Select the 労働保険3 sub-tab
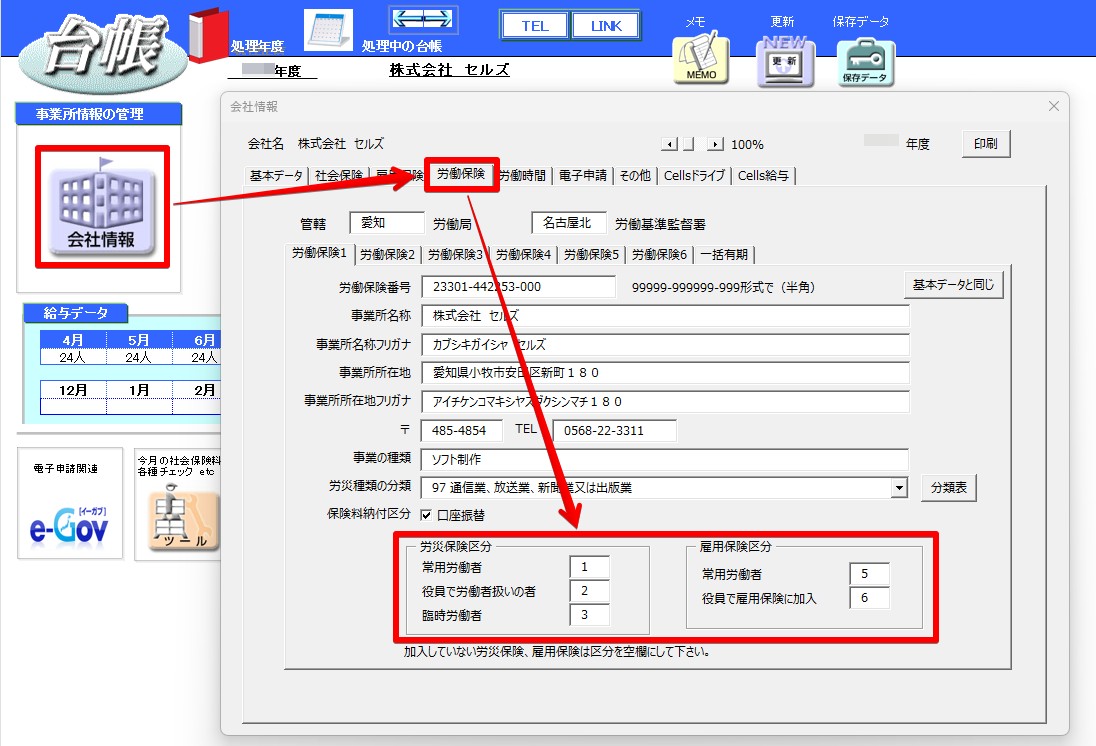This screenshot has width=1096, height=746. coord(455,254)
